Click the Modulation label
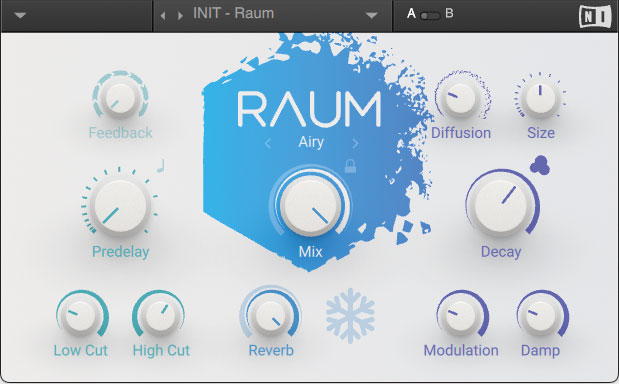 pos(461,350)
